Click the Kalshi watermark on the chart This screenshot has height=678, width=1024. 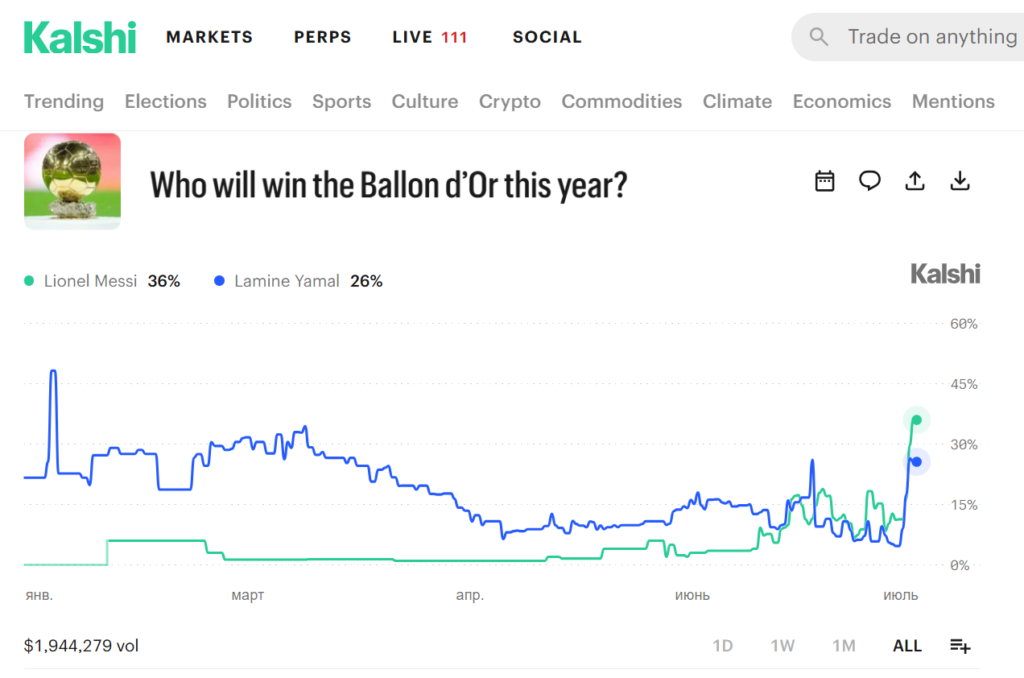click(945, 274)
